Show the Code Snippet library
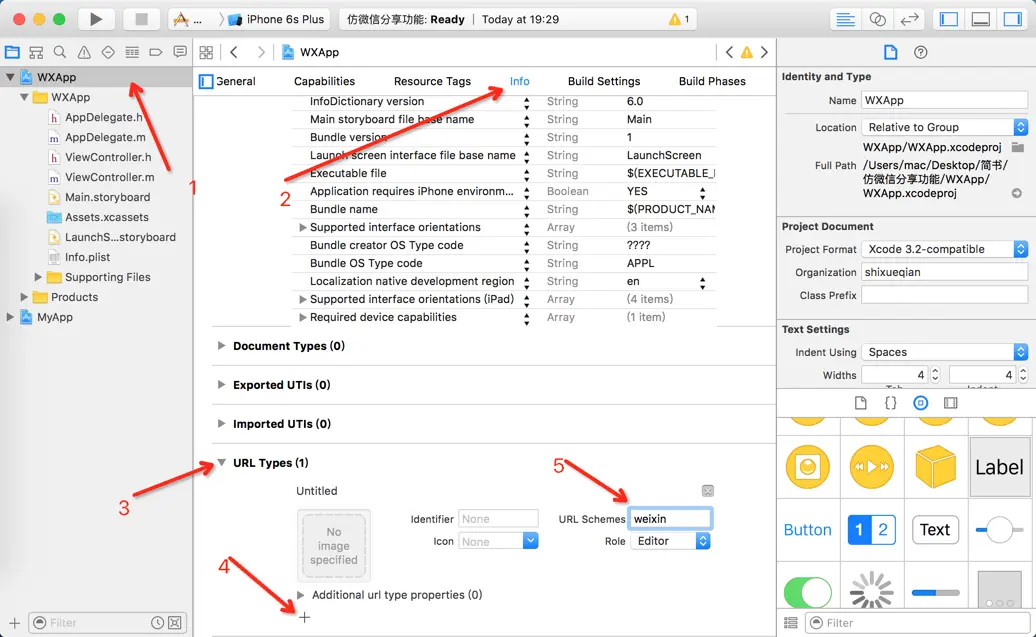Image resolution: width=1036 pixels, height=637 pixels. (891, 403)
